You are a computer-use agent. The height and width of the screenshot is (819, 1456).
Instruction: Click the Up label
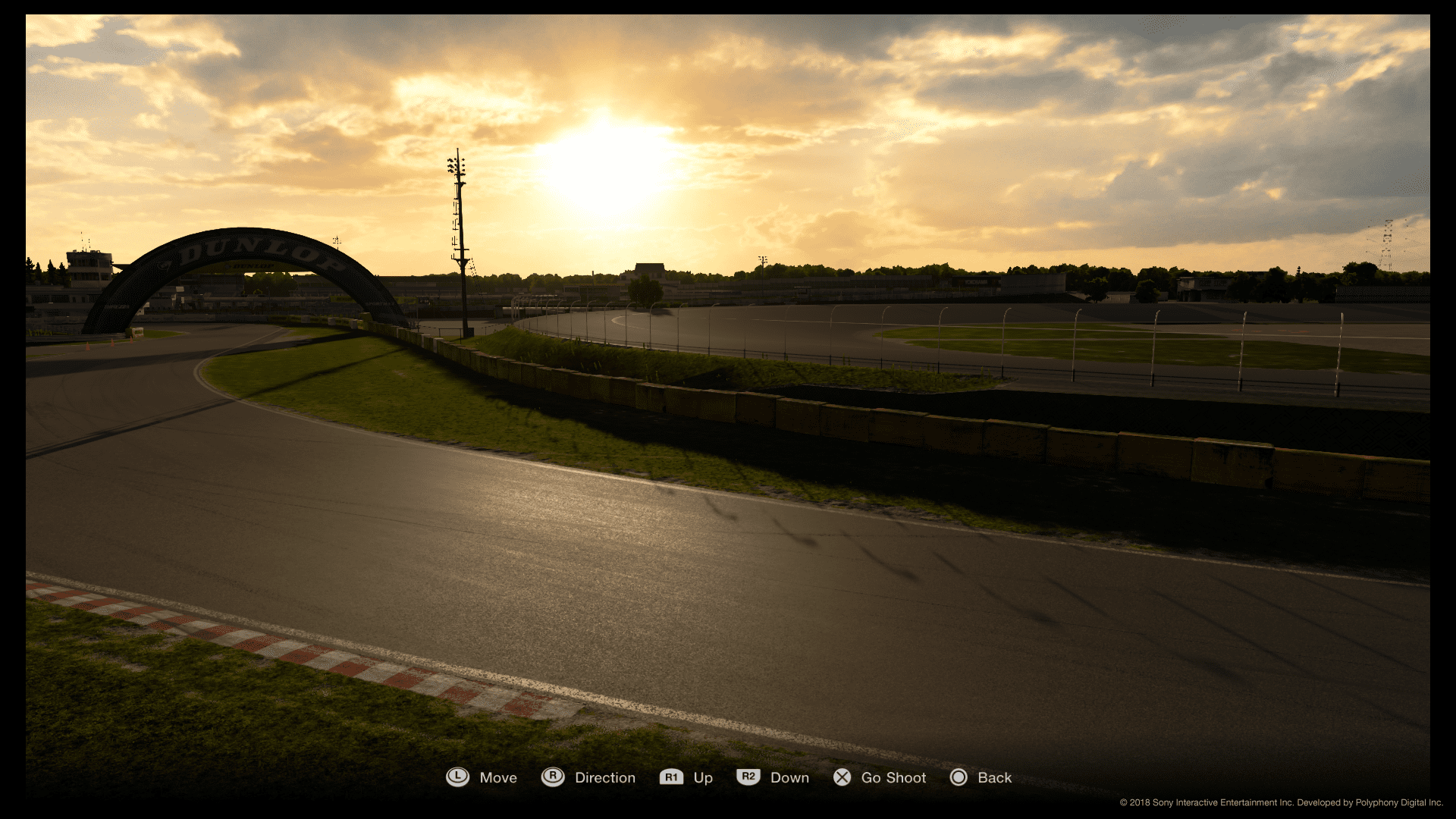(x=703, y=779)
